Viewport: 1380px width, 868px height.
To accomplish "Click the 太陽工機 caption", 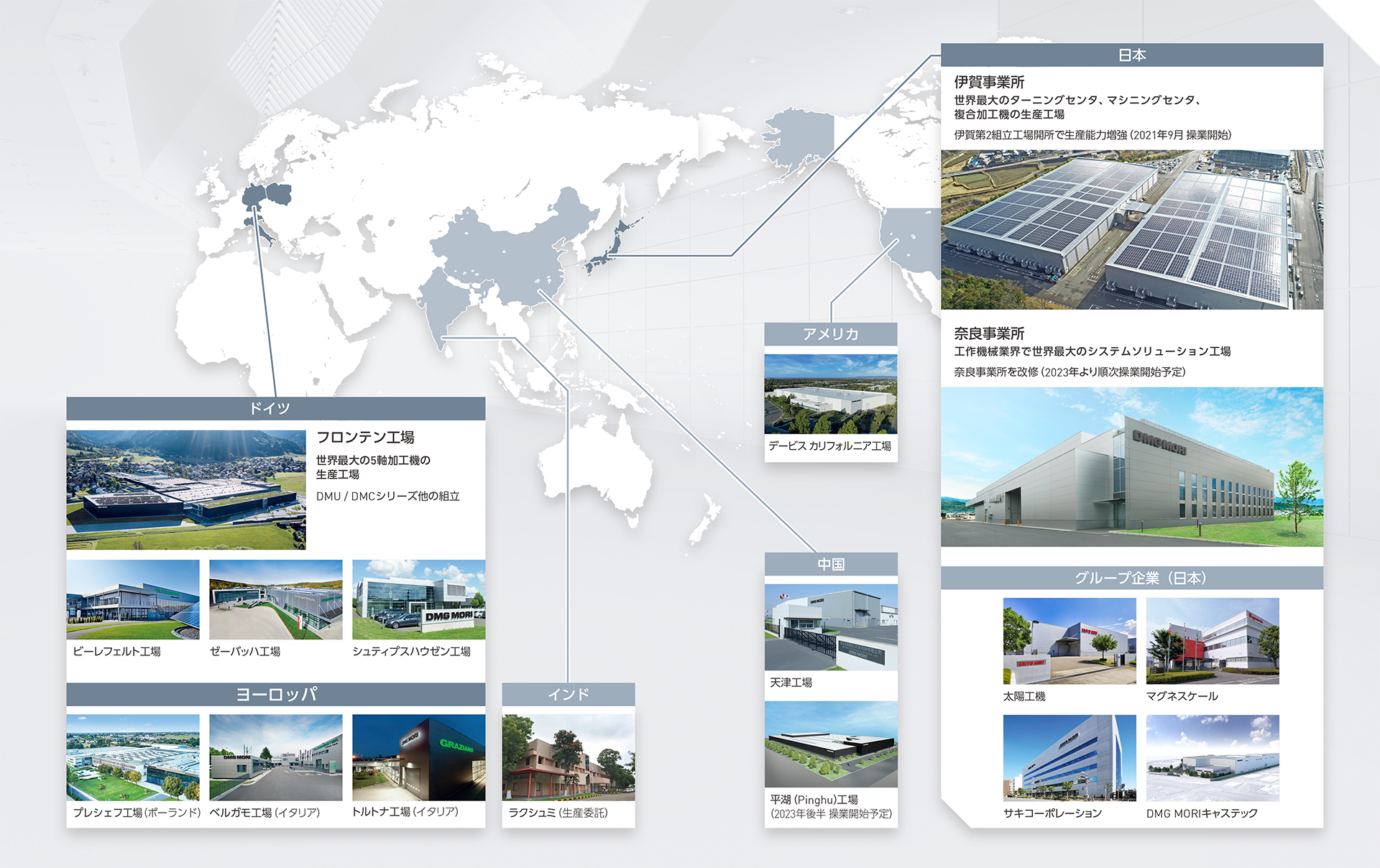I will [1024, 696].
